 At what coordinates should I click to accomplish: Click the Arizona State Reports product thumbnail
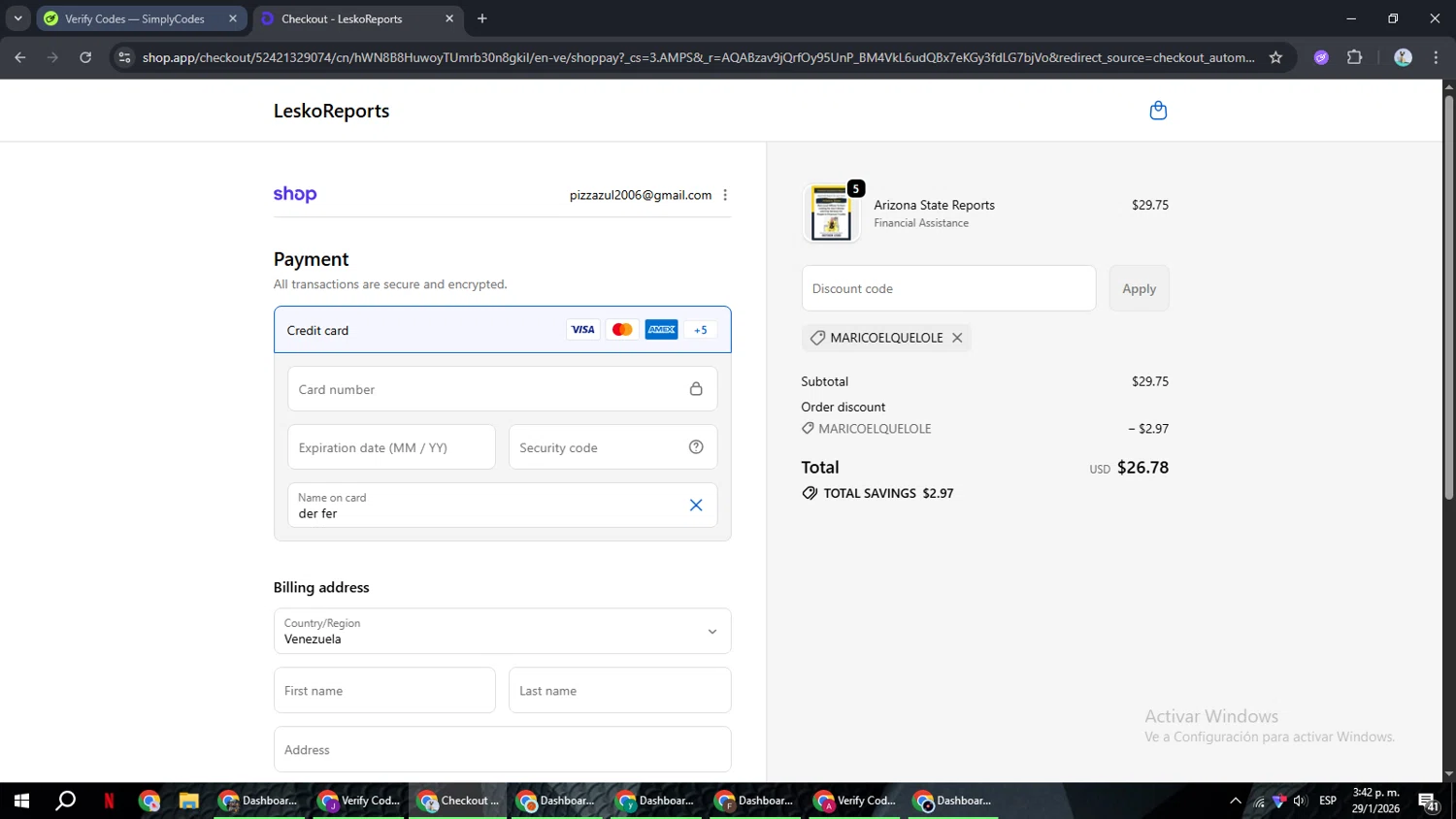[831, 213]
